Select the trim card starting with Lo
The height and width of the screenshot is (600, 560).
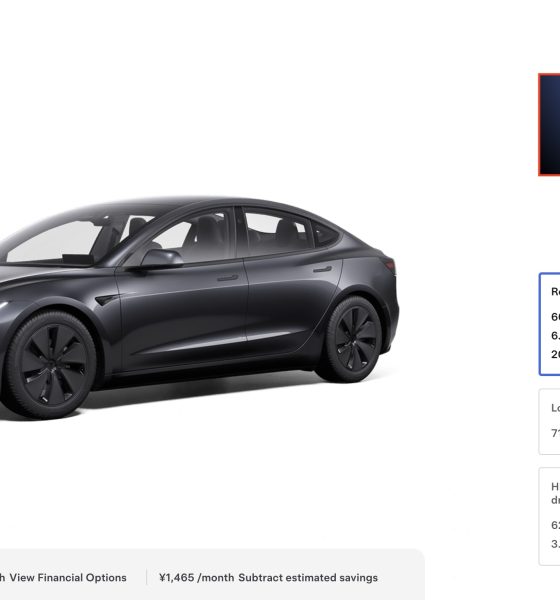click(550, 422)
